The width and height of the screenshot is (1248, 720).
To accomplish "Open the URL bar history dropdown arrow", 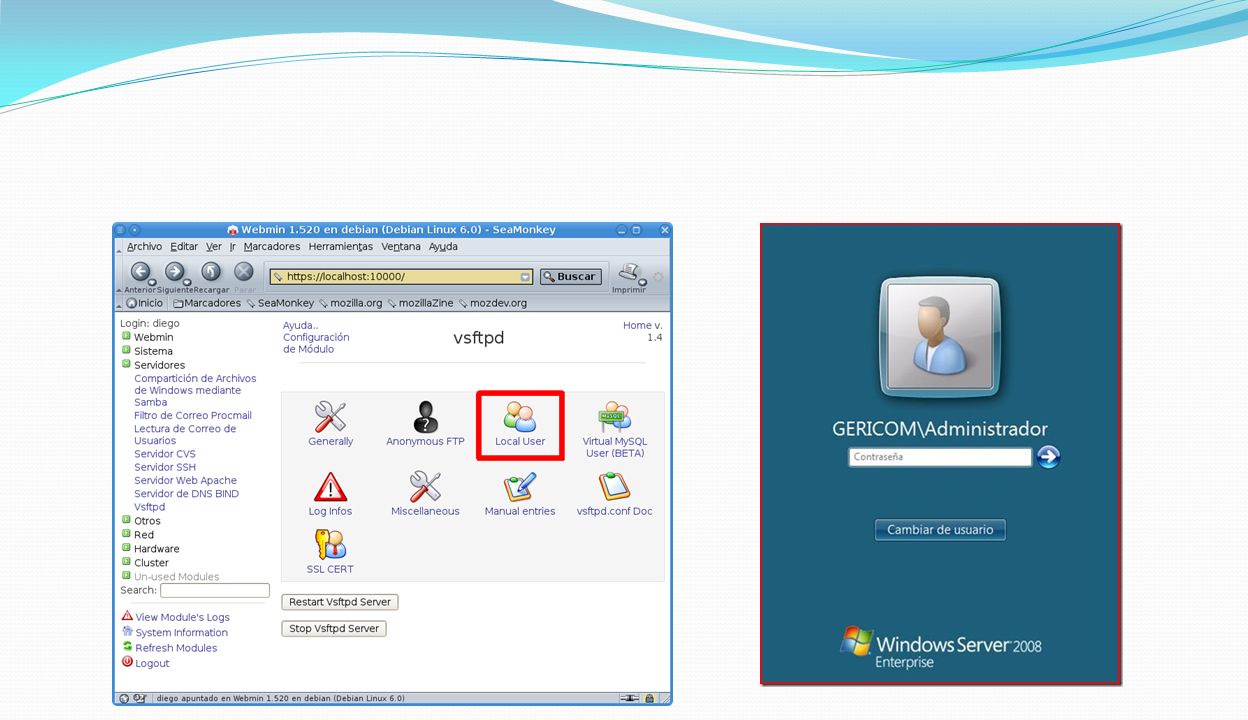I will 526,277.
